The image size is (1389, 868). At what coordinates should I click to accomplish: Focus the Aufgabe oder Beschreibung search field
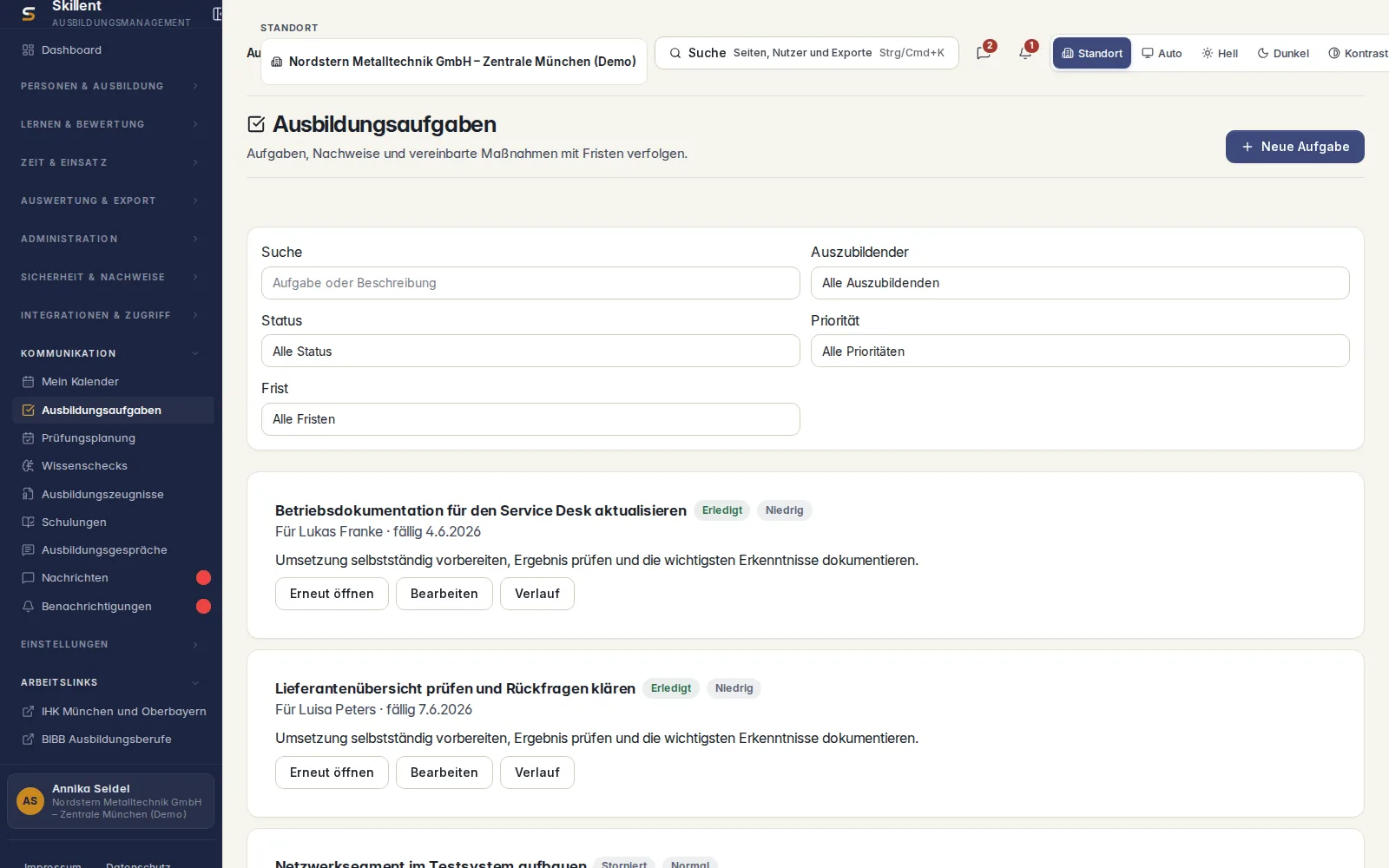click(x=530, y=283)
